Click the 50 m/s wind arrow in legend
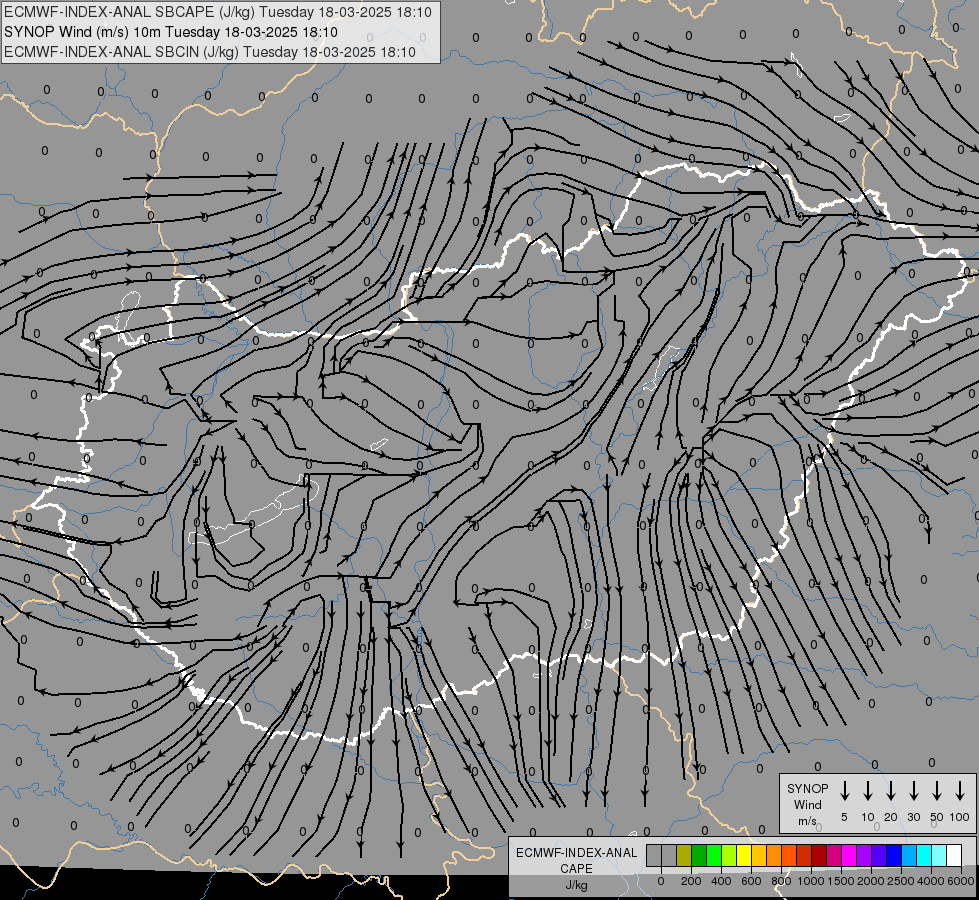The width and height of the screenshot is (979, 900). click(937, 790)
